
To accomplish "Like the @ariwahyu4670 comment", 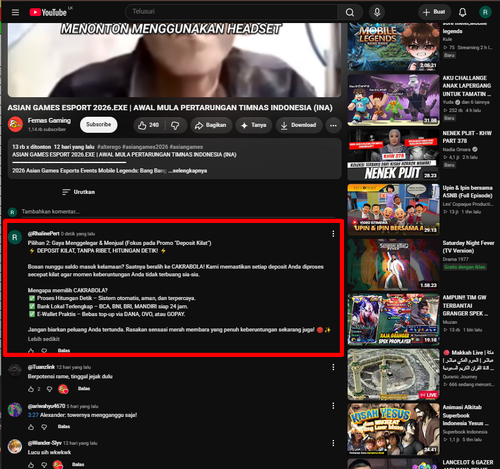I will pyautogui.click(x=31, y=427).
